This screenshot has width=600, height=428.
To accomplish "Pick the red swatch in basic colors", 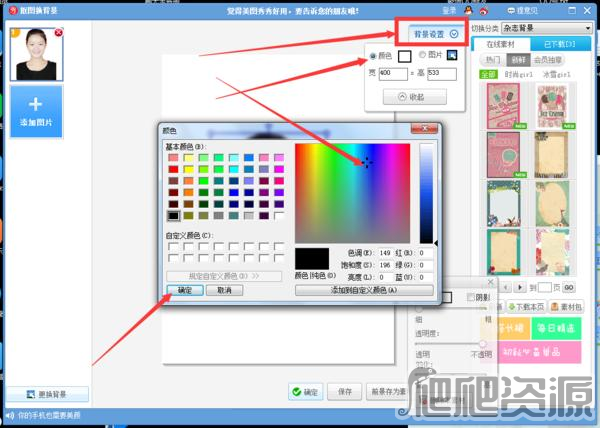I will click(174, 169).
